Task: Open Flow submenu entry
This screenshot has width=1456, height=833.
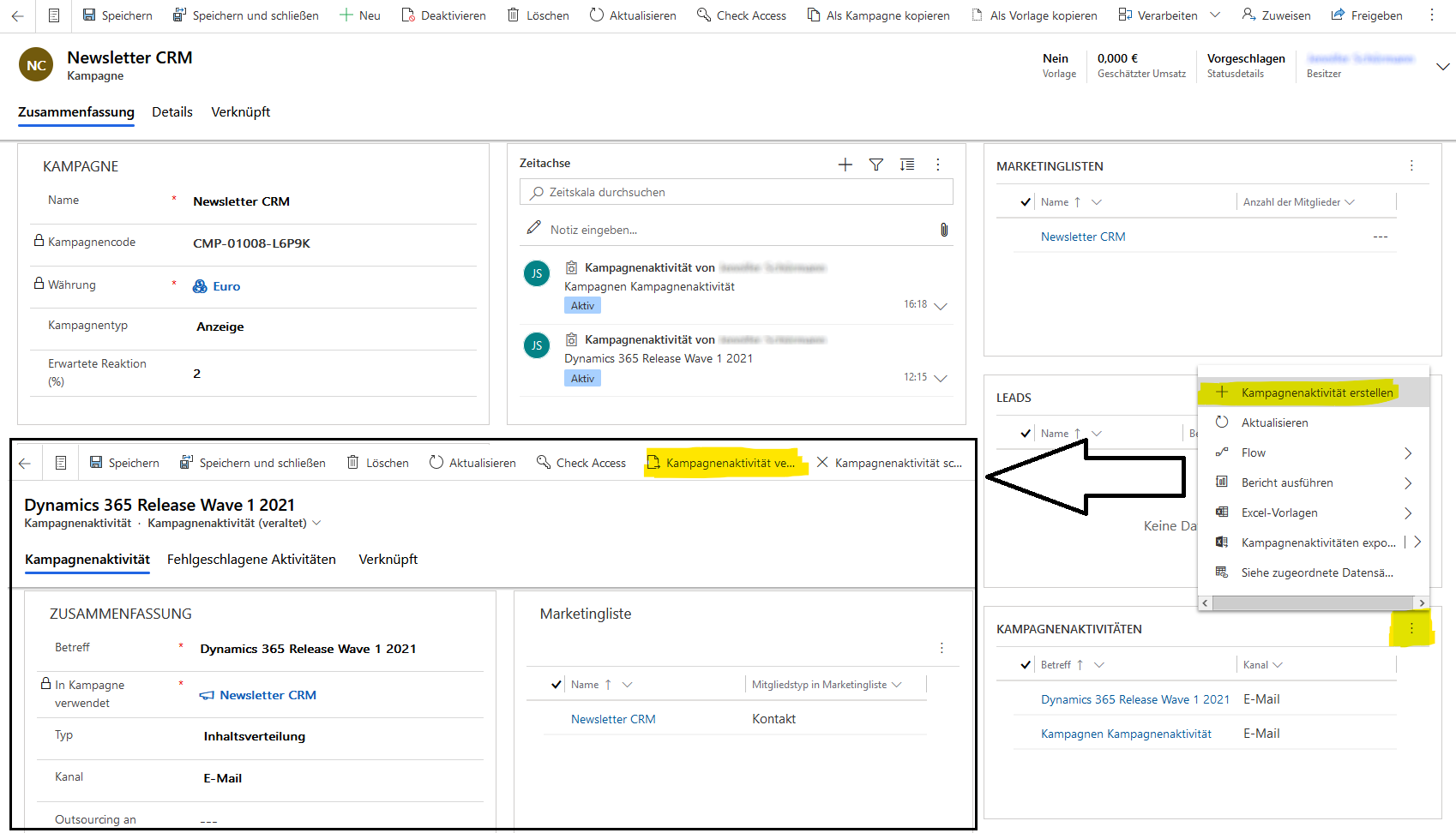Action: 1314,452
